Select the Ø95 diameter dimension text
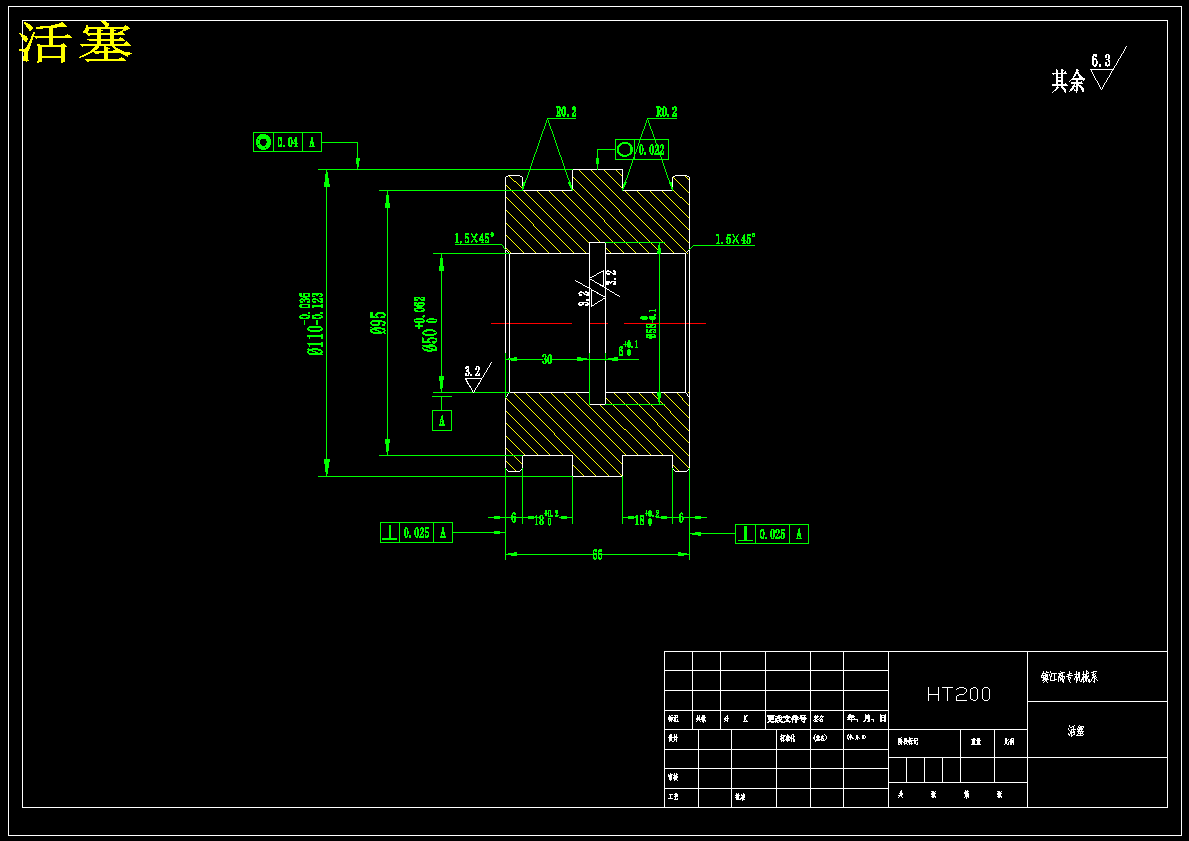The image size is (1189, 841). pyautogui.click(x=378, y=323)
